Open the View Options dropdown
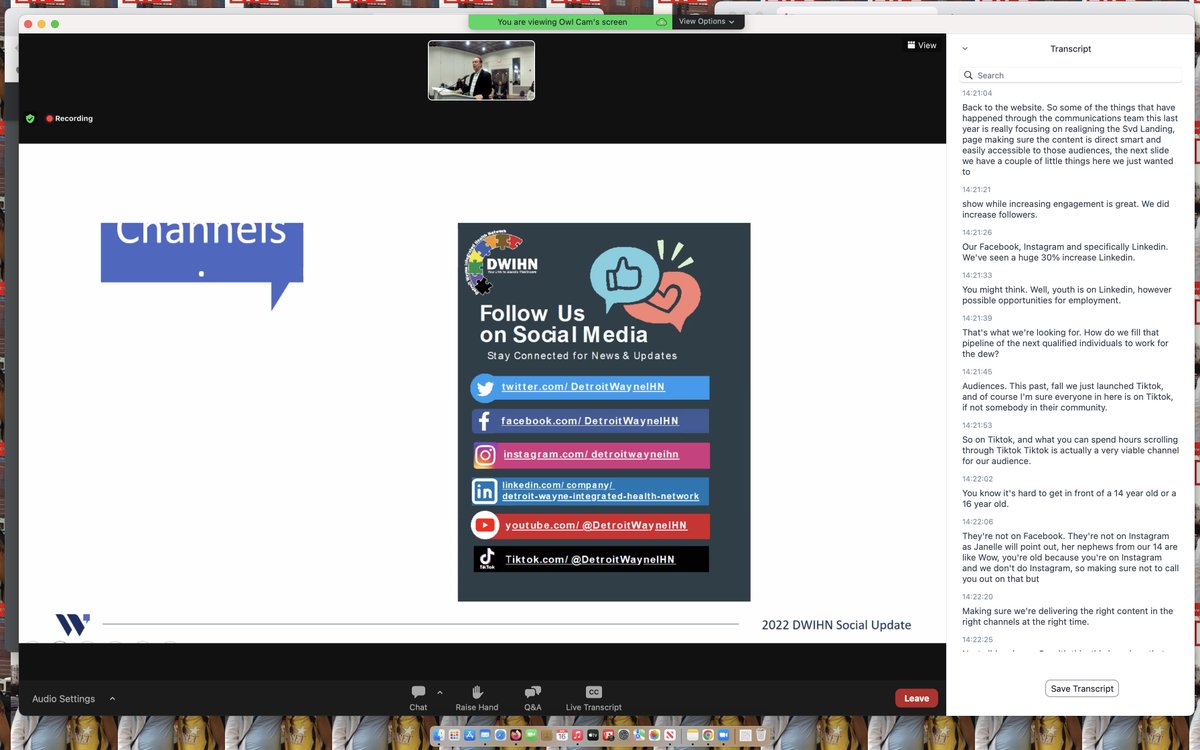The width and height of the screenshot is (1200, 750). coord(708,21)
